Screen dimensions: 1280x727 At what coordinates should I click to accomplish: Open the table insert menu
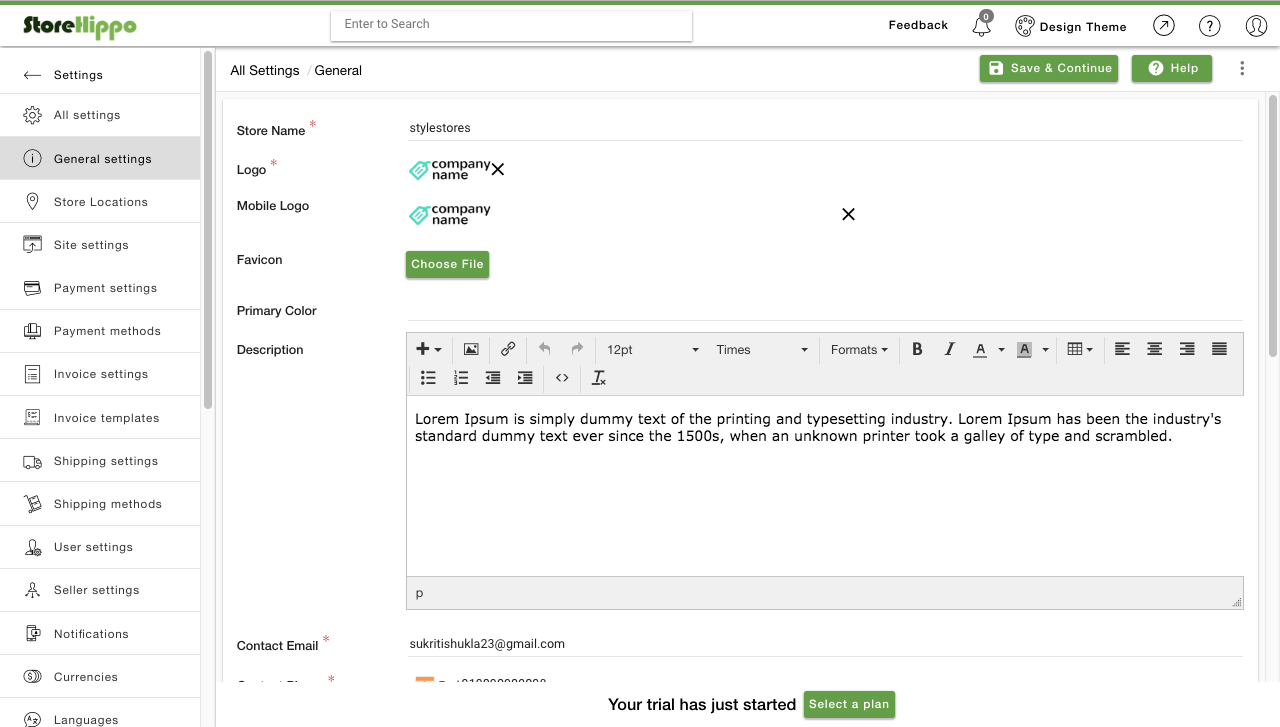[x=1080, y=349]
